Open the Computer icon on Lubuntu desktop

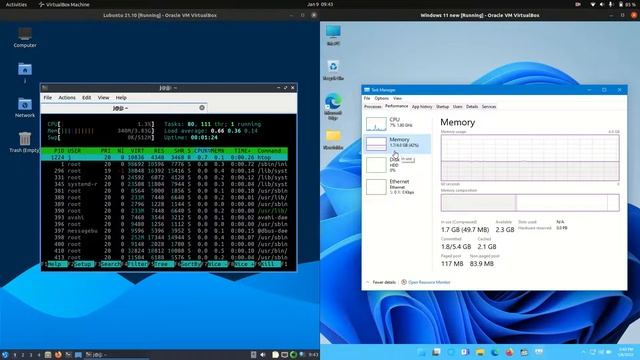tap(25, 38)
